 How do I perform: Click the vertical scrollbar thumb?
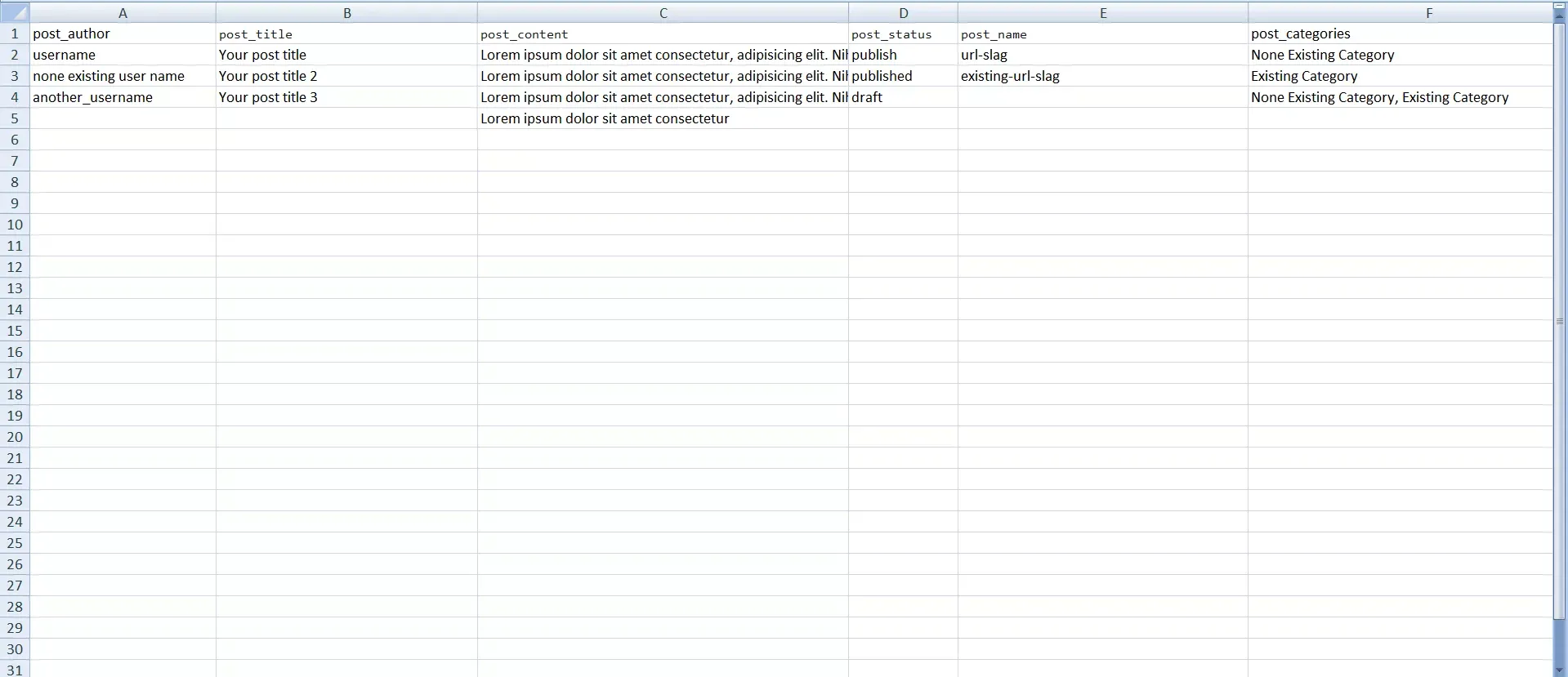pyautogui.click(x=1560, y=321)
